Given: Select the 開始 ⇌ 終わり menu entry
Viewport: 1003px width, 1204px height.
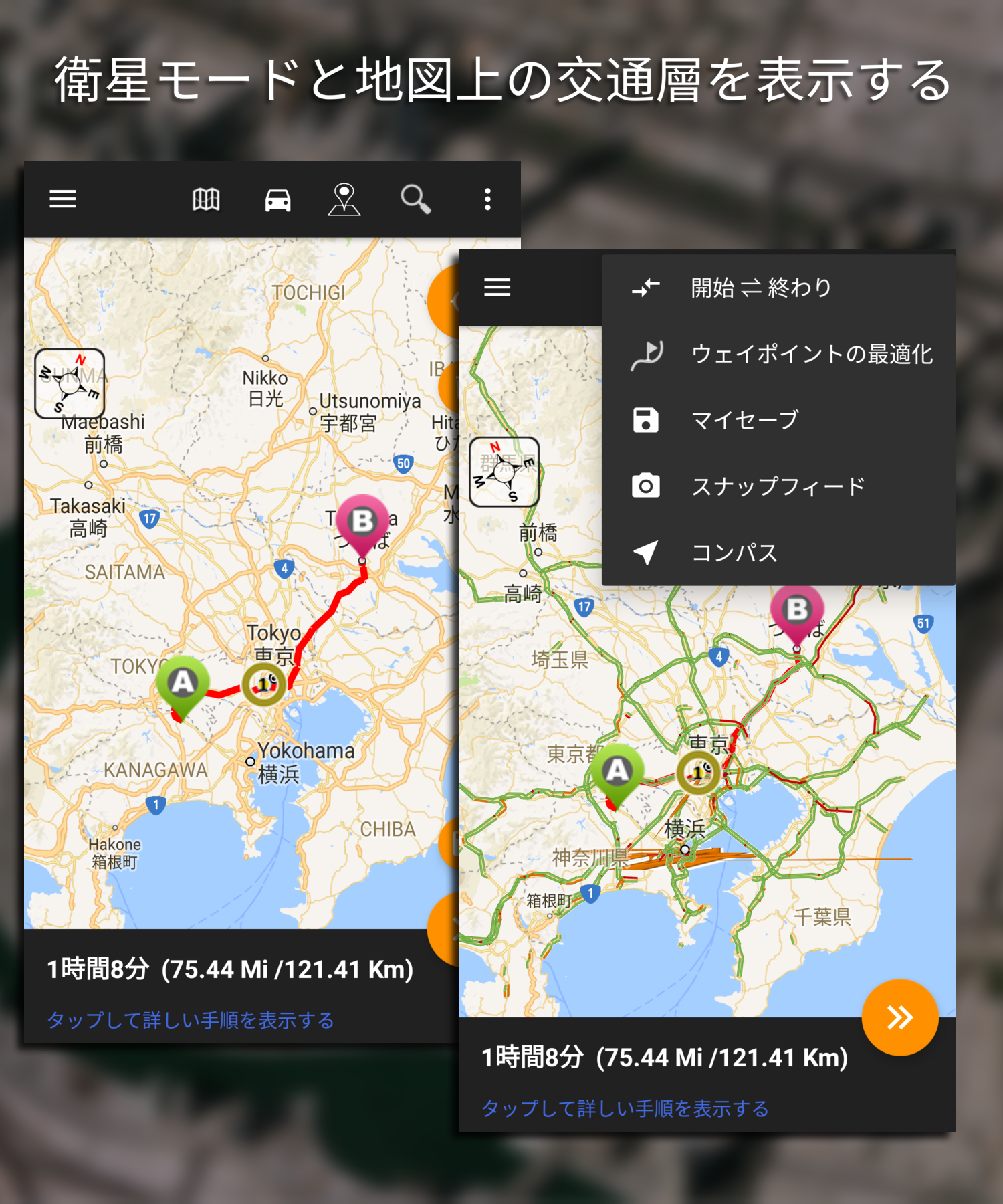Looking at the screenshot, I should [778, 288].
